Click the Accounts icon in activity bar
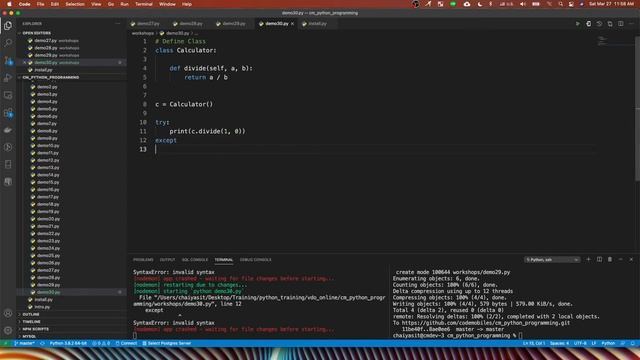This screenshot has width=640, height=360. 8,313
